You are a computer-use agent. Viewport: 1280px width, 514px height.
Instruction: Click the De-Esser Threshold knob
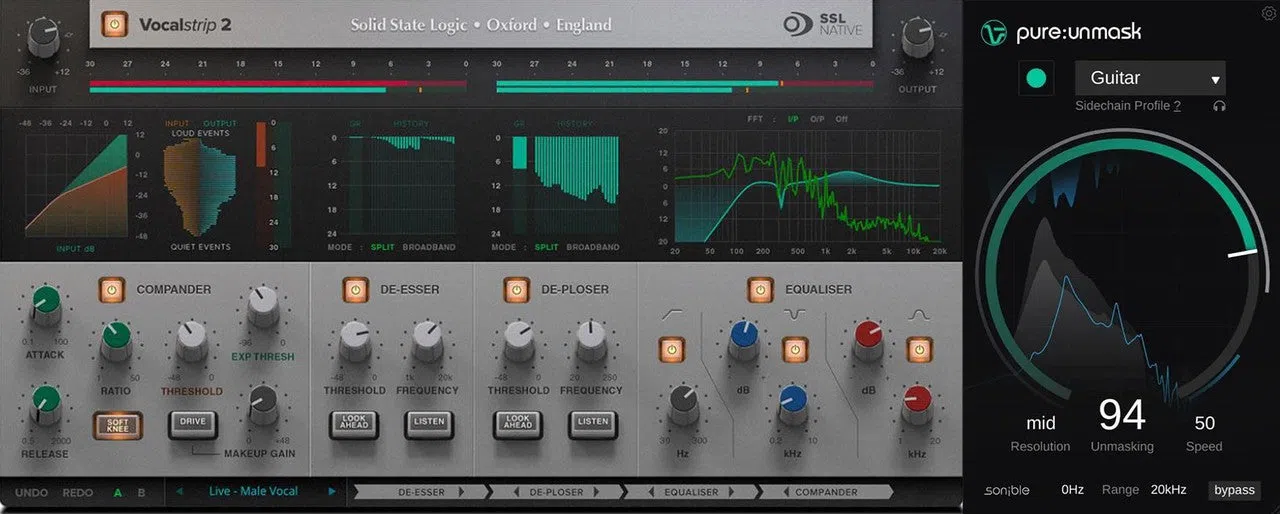click(x=354, y=342)
